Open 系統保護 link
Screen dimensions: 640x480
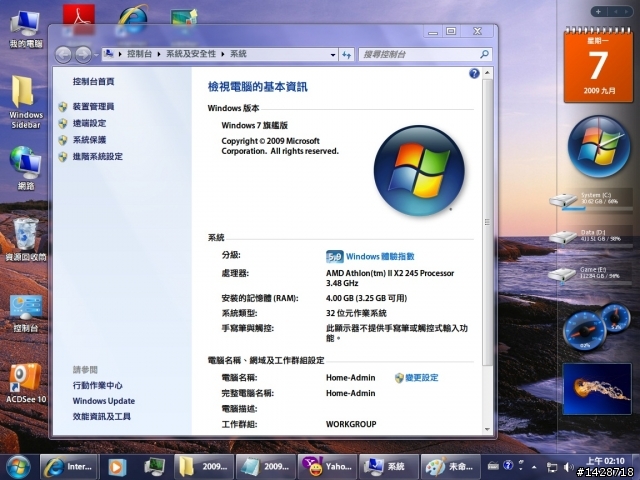click(x=89, y=140)
